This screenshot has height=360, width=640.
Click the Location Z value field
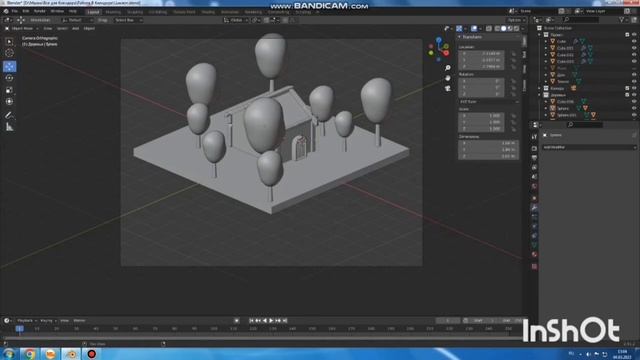point(482,67)
